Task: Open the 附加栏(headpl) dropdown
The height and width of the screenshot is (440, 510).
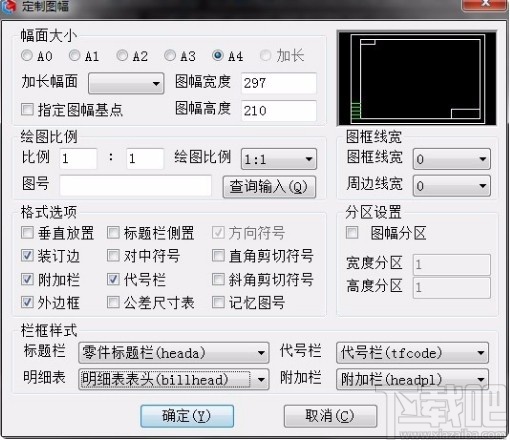Action: [x=412, y=379]
